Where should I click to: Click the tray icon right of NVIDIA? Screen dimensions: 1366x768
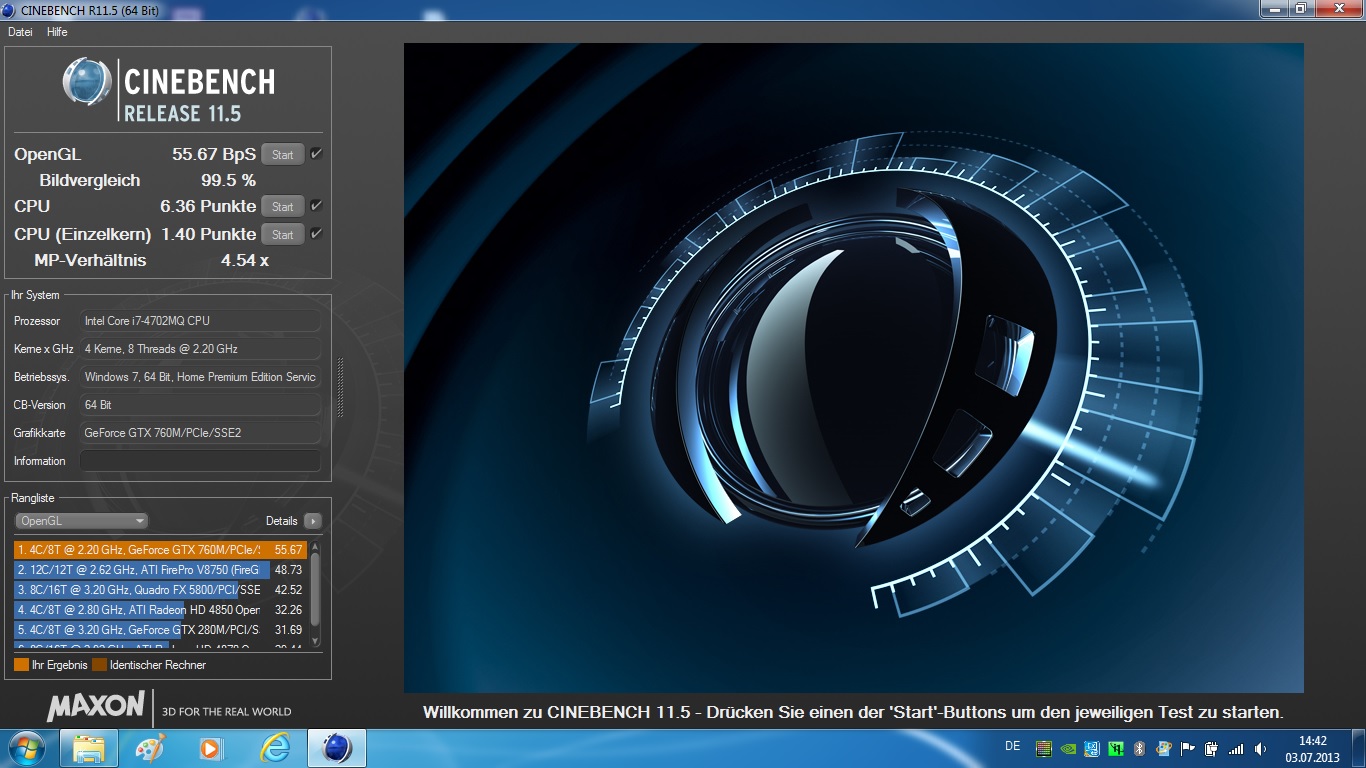[1092, 748]
